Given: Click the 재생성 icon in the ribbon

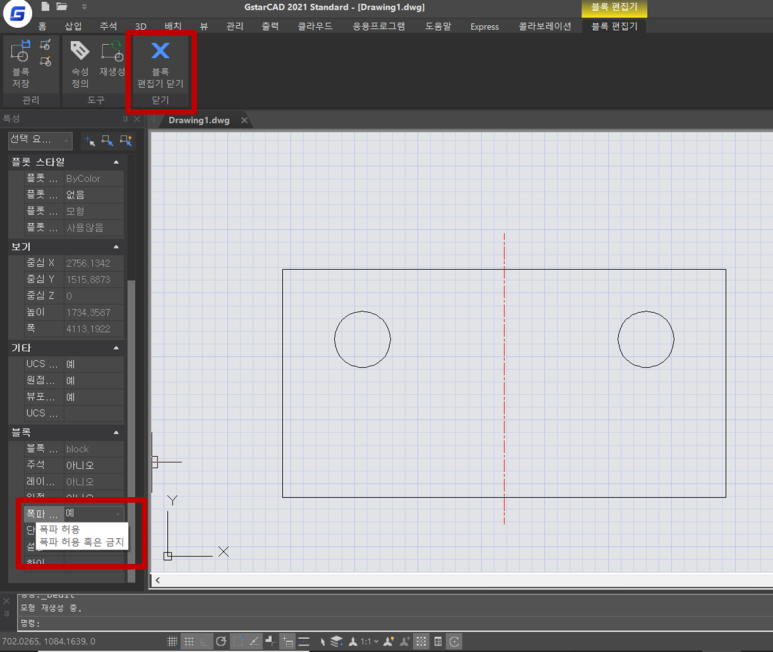Looking at the screenshot, I should [x=112, y=52].
